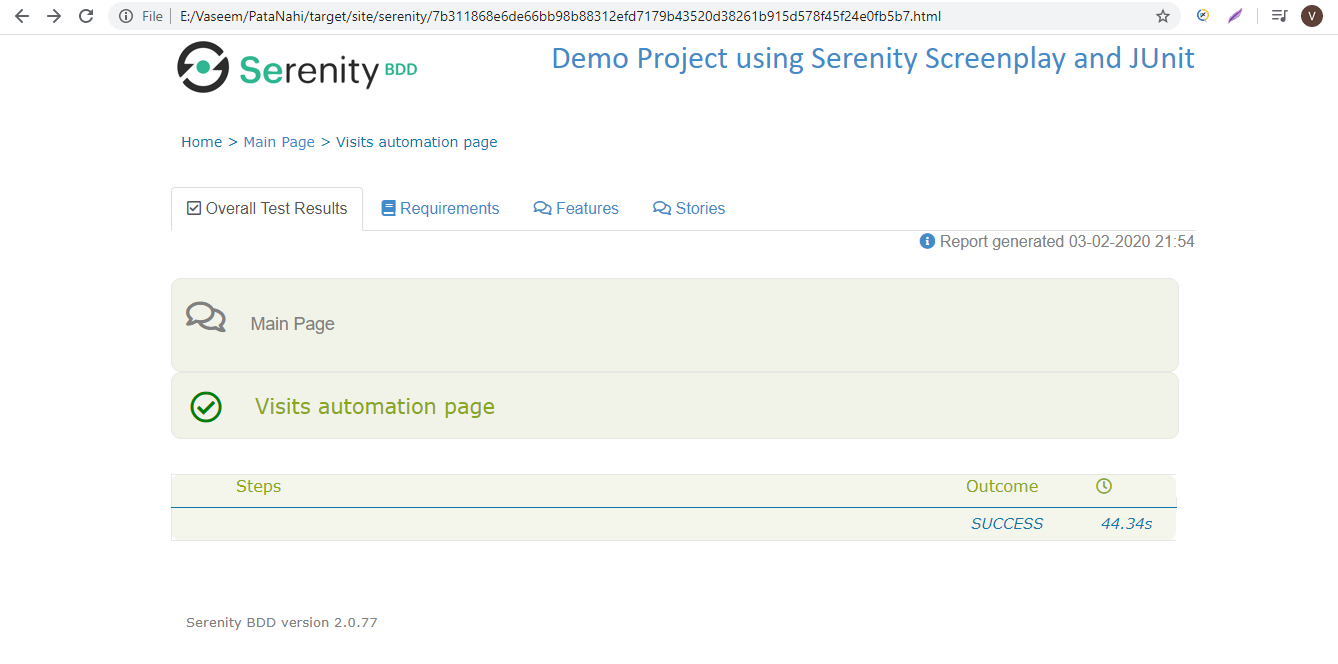
Task: Click the checklist icon on Overall Test Results tab
Action: [x=193, y=207]
